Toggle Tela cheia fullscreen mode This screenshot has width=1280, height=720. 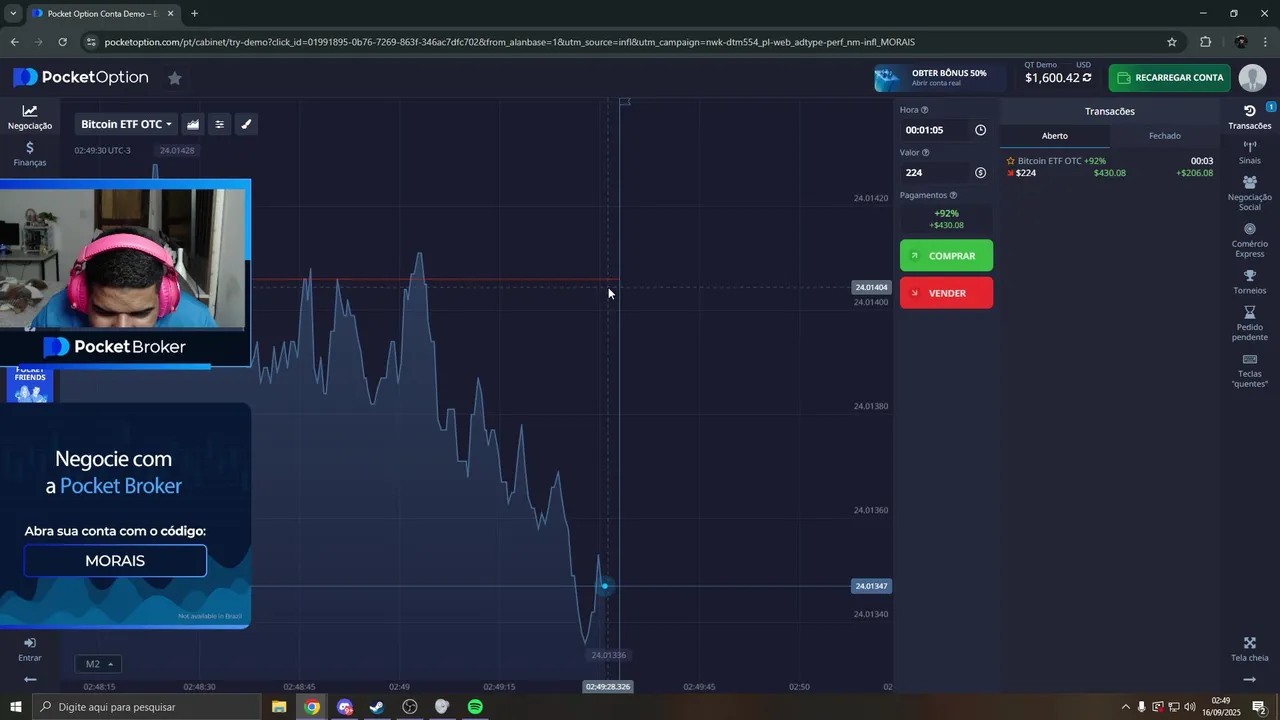[1250, 649]
